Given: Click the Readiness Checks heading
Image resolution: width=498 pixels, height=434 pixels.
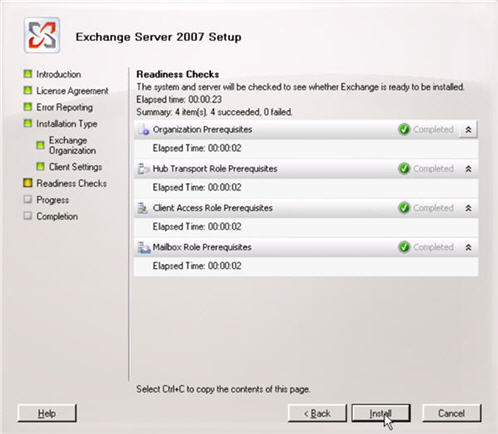Looking at the screenshot, I should (178, 74).
